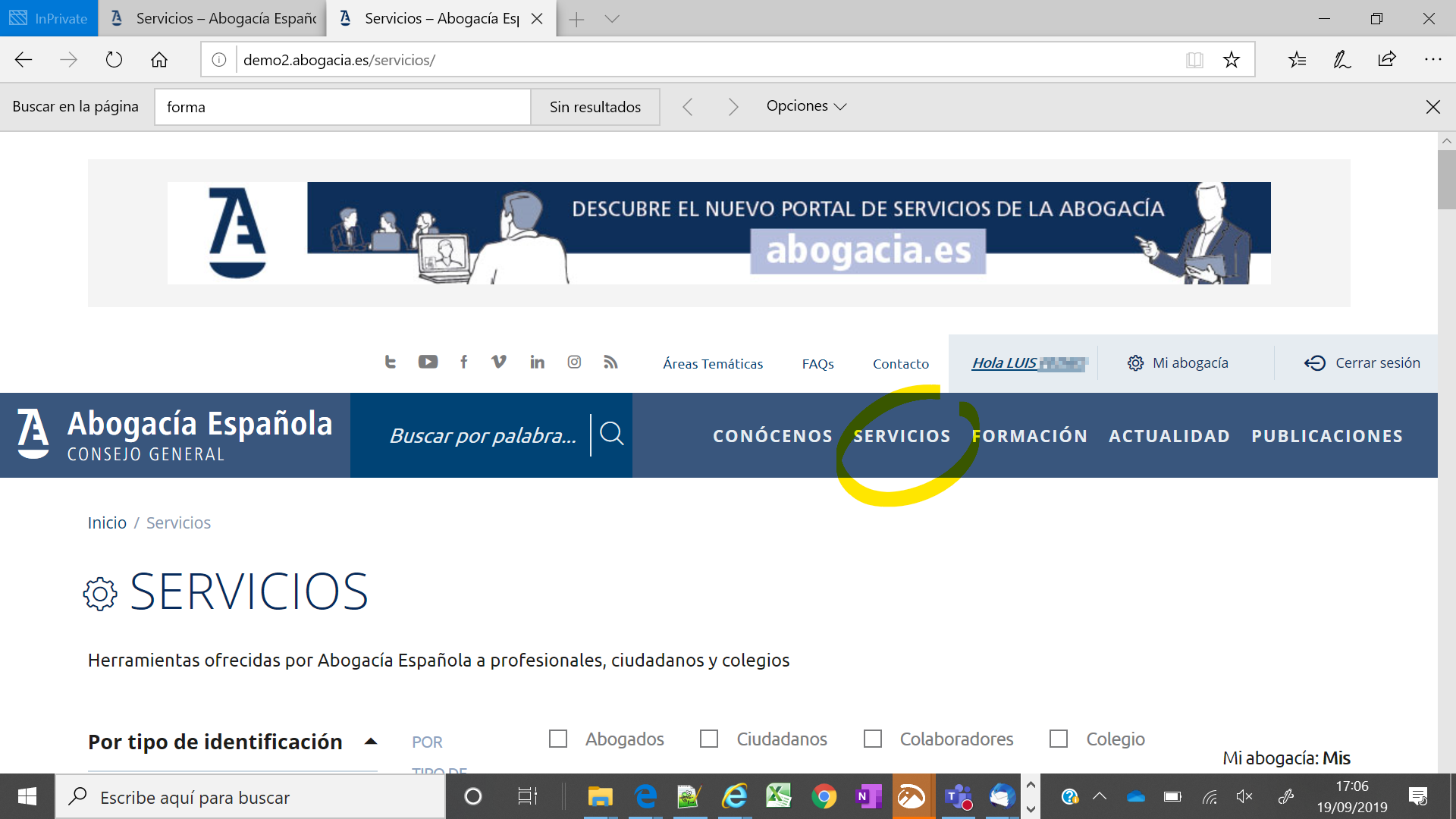This screenshot has width=1456, height=819.
Task: Click the Hola LUIS profile link
Action: (x=1030, y=363)
